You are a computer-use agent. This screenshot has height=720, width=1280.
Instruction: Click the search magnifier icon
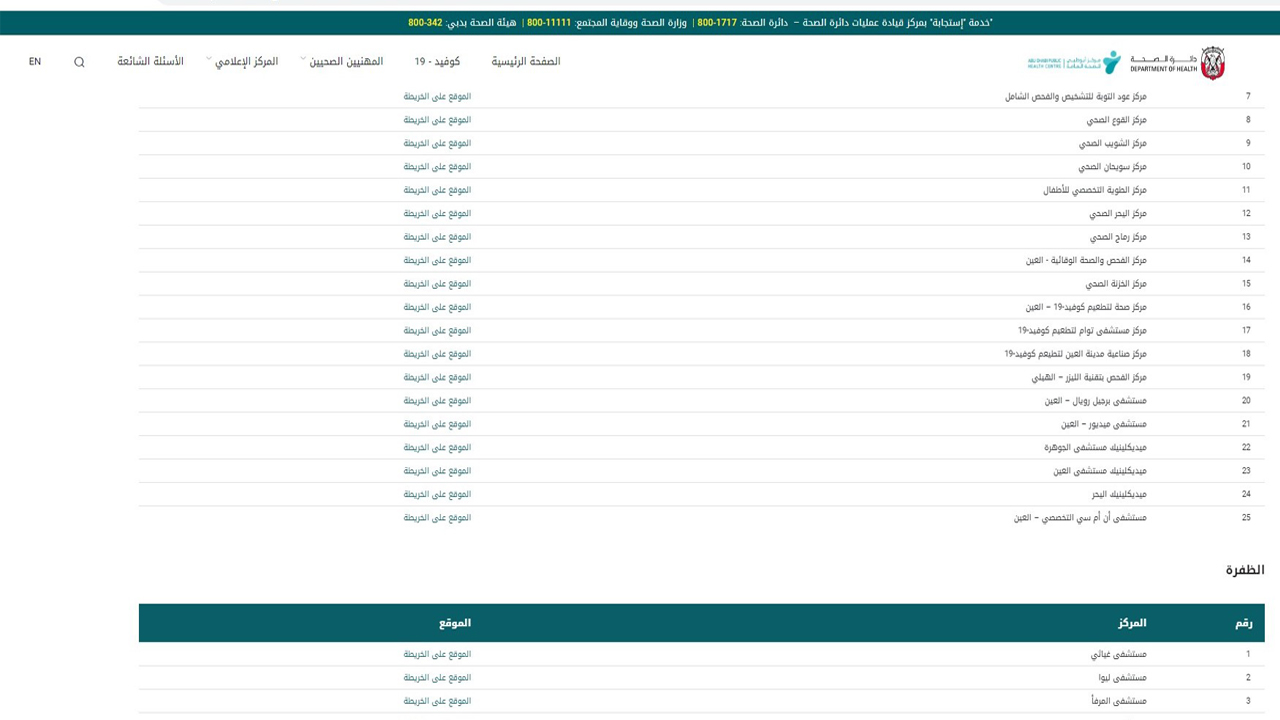point(79,62)
